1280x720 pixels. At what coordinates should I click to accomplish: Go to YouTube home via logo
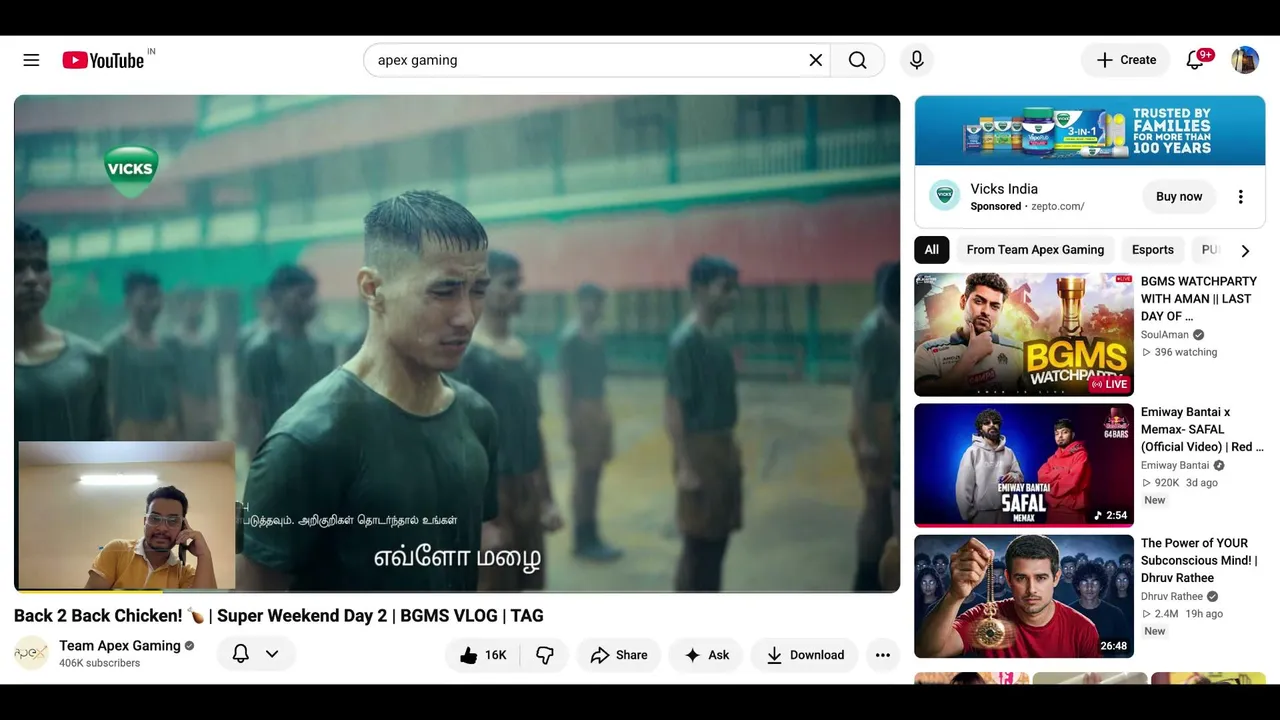[103, 60]
